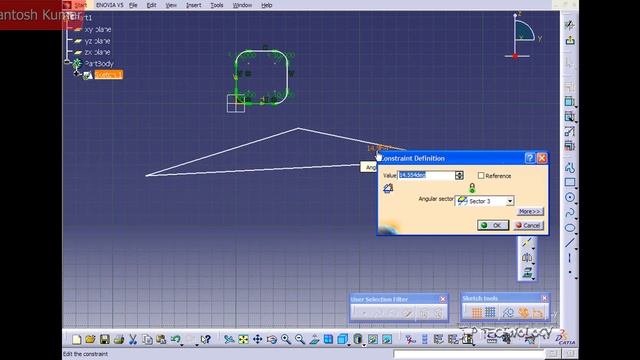
Task: Click the Value spinner arrows
Action: (x=459, y=175)
